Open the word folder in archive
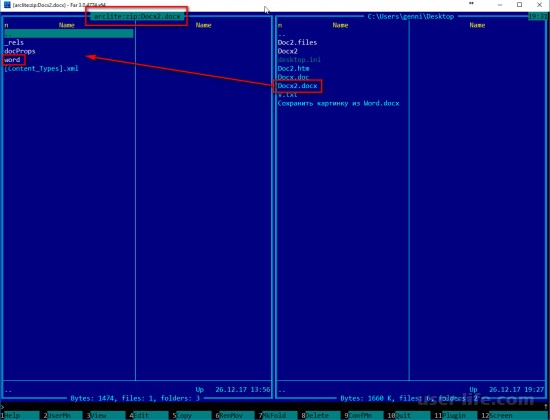The height and width of the screenshot is (420, 550). click(x=12, y=60)
